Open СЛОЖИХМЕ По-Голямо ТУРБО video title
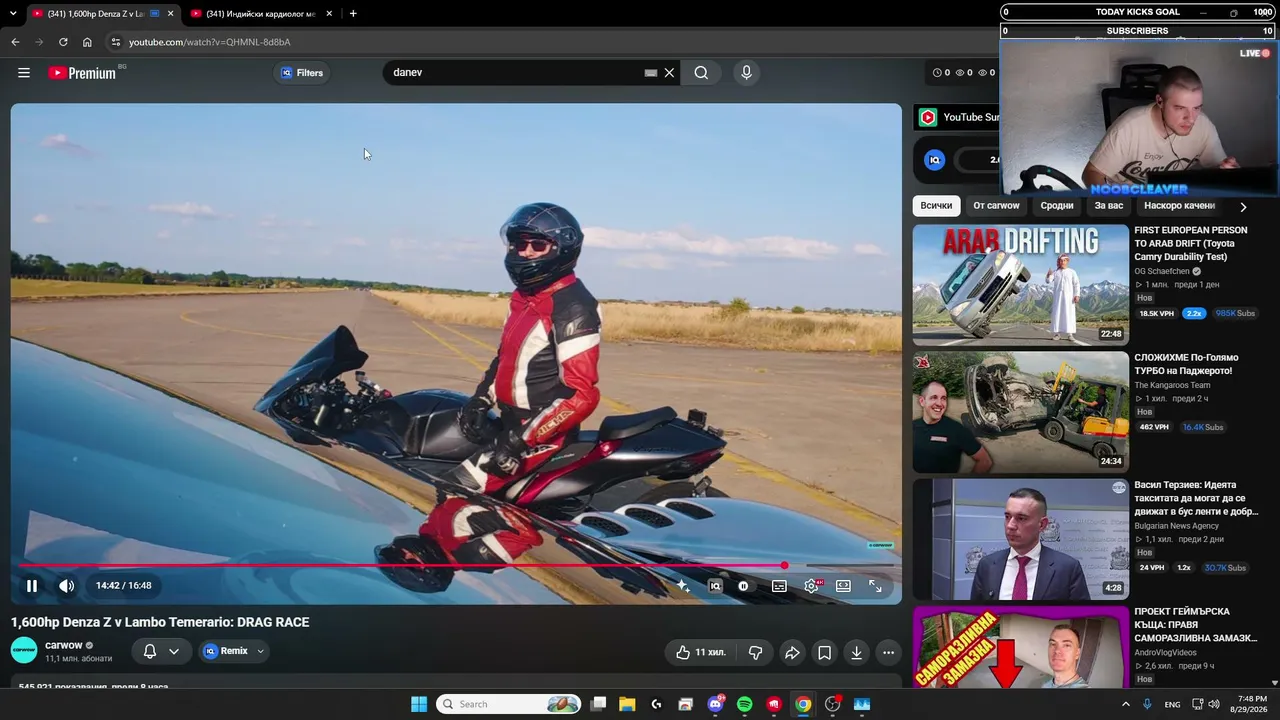Viewport: 1280px width, 720px height. (1186, 364)
